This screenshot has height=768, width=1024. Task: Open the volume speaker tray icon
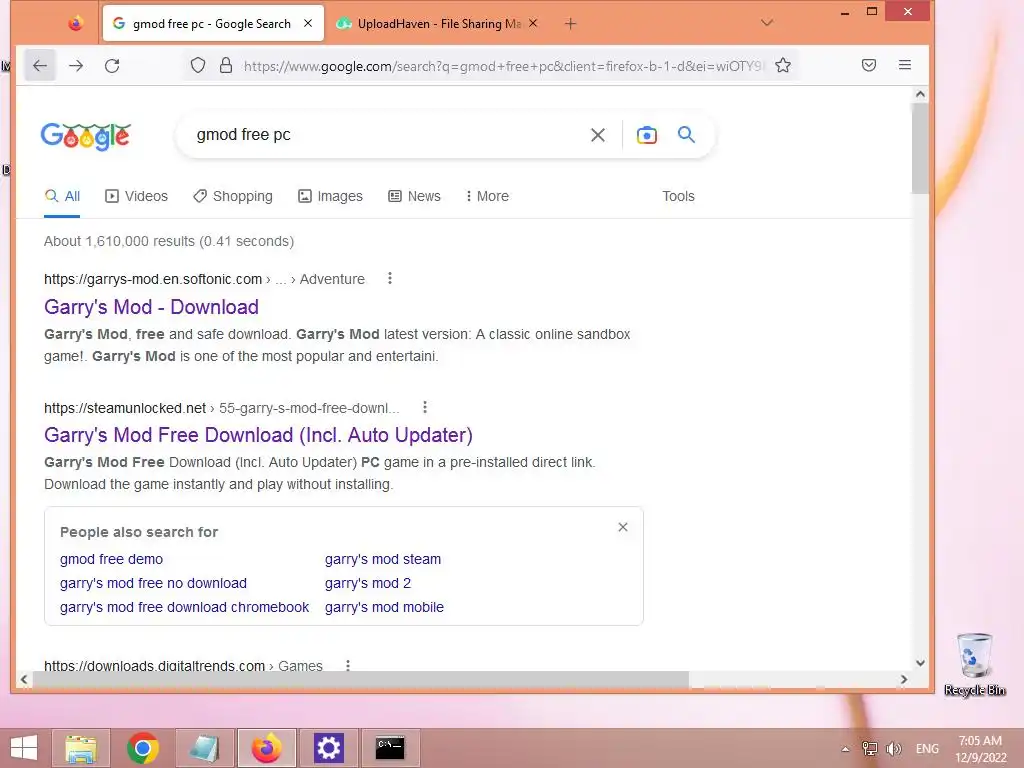pyautogui.click(x=893, y=748)
